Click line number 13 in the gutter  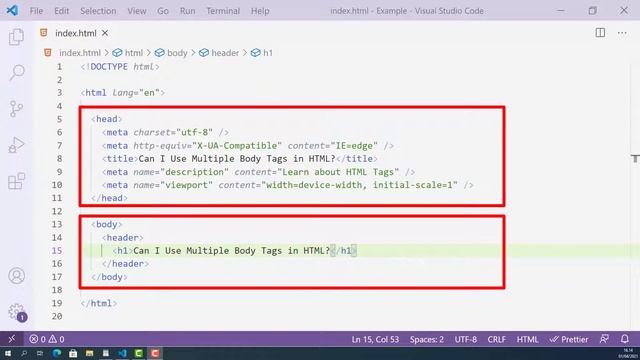pyautogui.click(x=57, y=224)
